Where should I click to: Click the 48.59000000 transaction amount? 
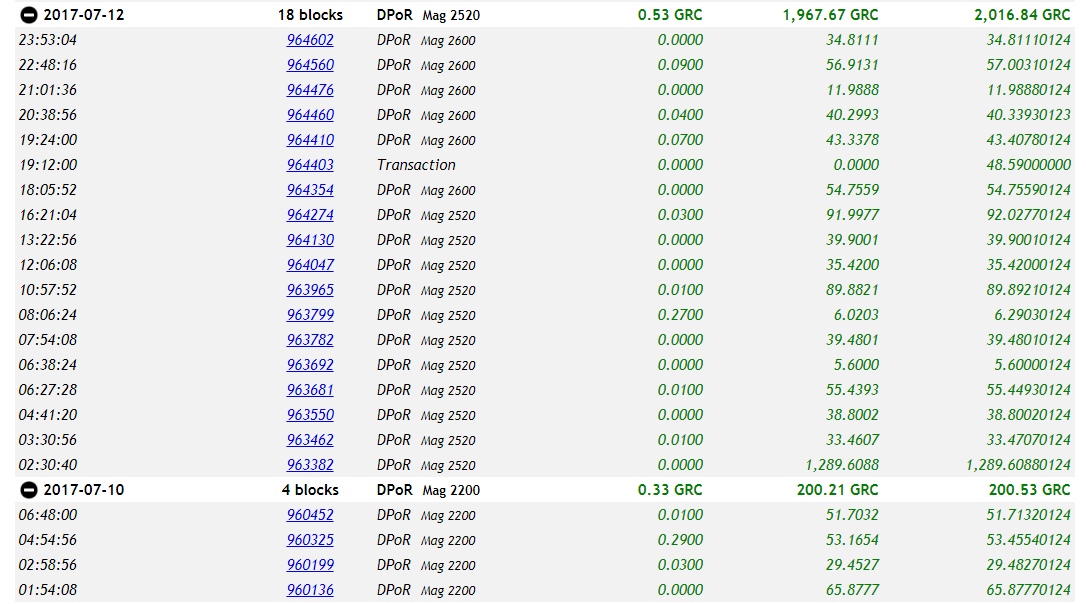(x=1029, y=165)
